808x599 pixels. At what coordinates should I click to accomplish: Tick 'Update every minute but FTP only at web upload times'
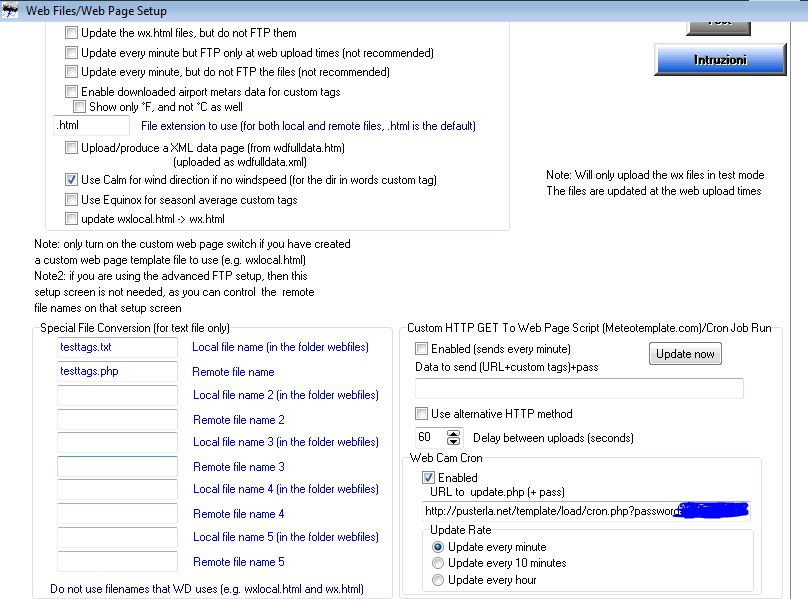[71, 53]
